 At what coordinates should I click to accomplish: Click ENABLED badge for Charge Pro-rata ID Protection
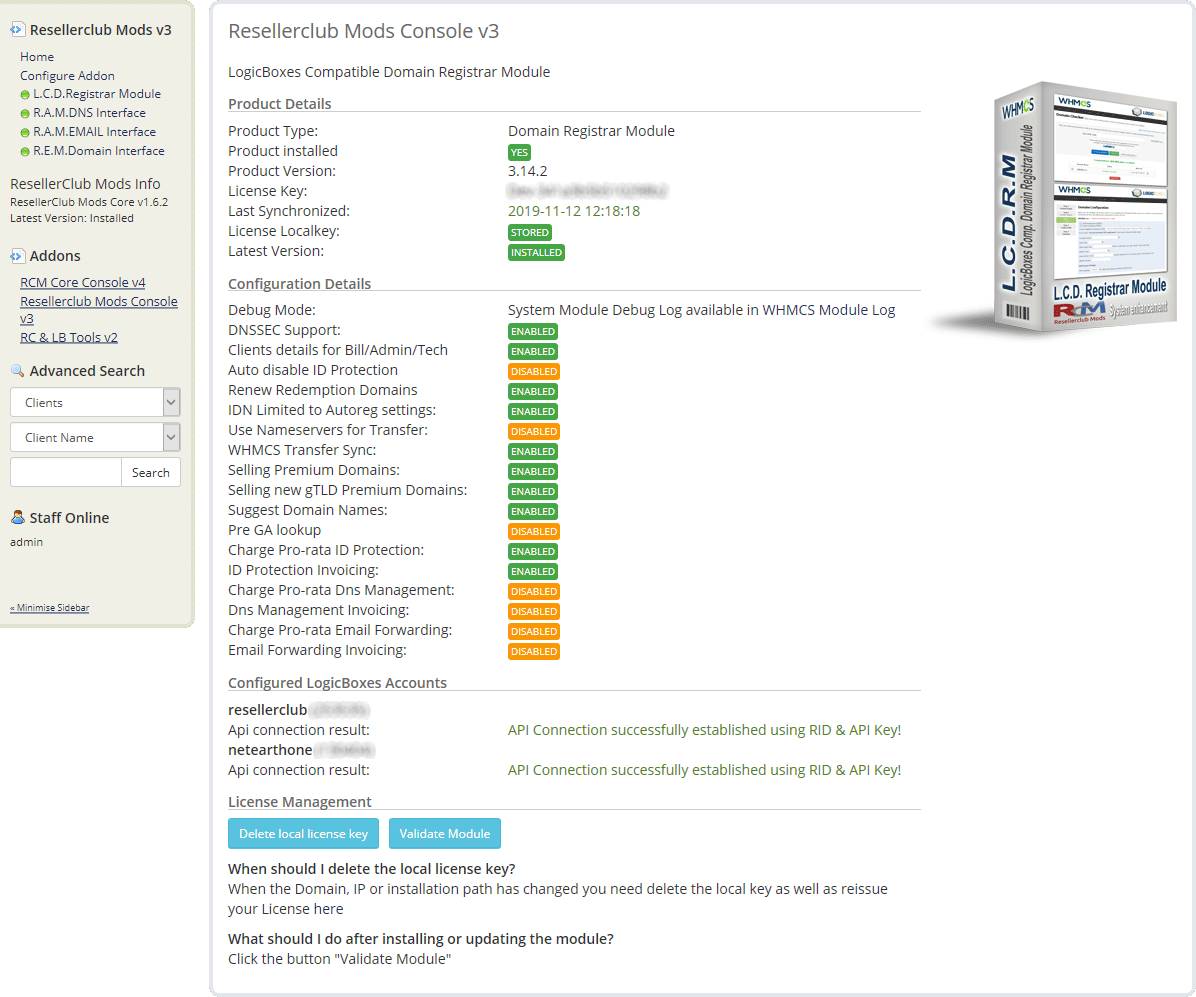[533, 552]
